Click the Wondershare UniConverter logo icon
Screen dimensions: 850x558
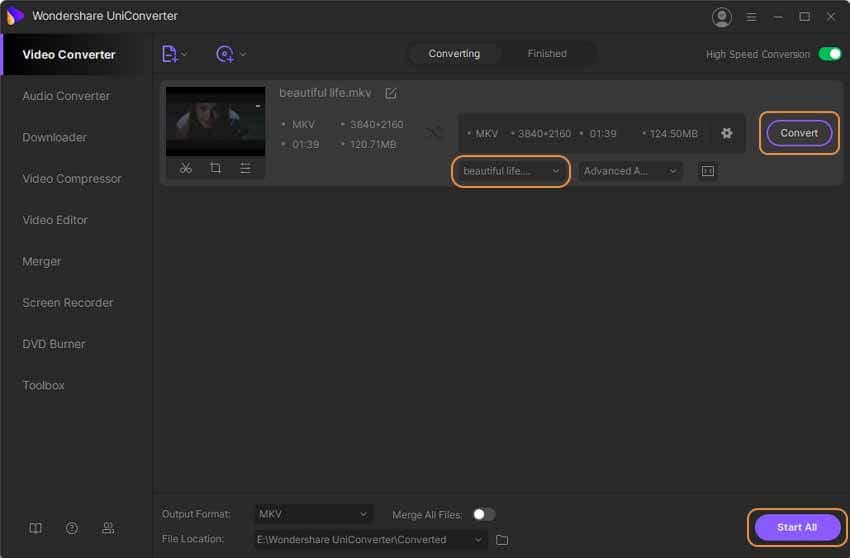tap(14, 16)
